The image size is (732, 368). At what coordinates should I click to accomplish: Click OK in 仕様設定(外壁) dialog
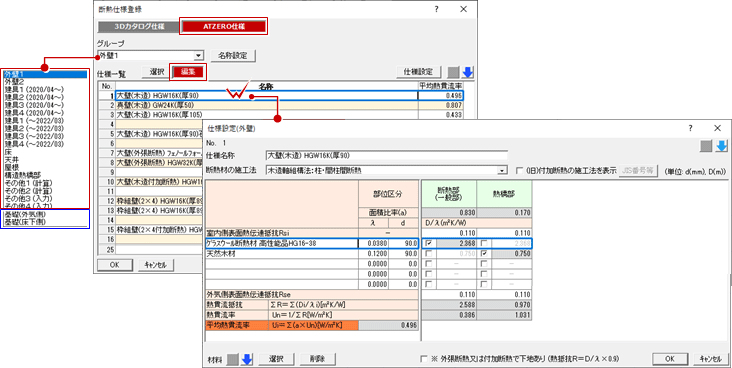(669, 359)
